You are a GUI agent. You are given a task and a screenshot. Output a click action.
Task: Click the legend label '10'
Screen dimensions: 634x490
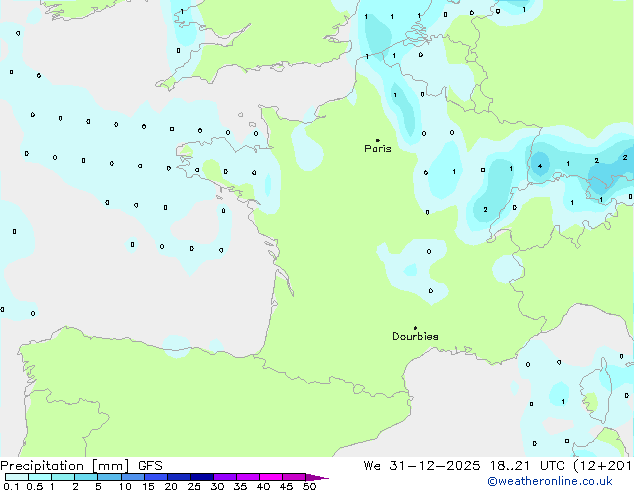(125, 486)
